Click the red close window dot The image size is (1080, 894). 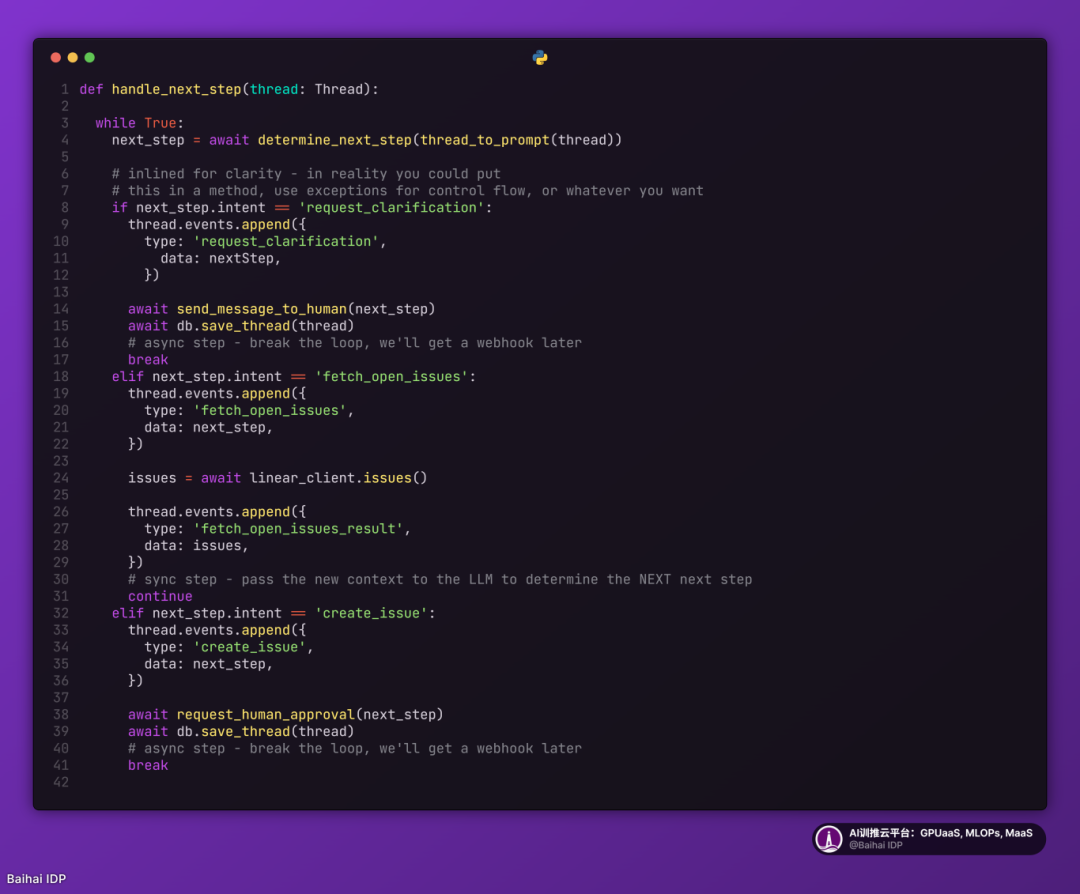point(56,58)
